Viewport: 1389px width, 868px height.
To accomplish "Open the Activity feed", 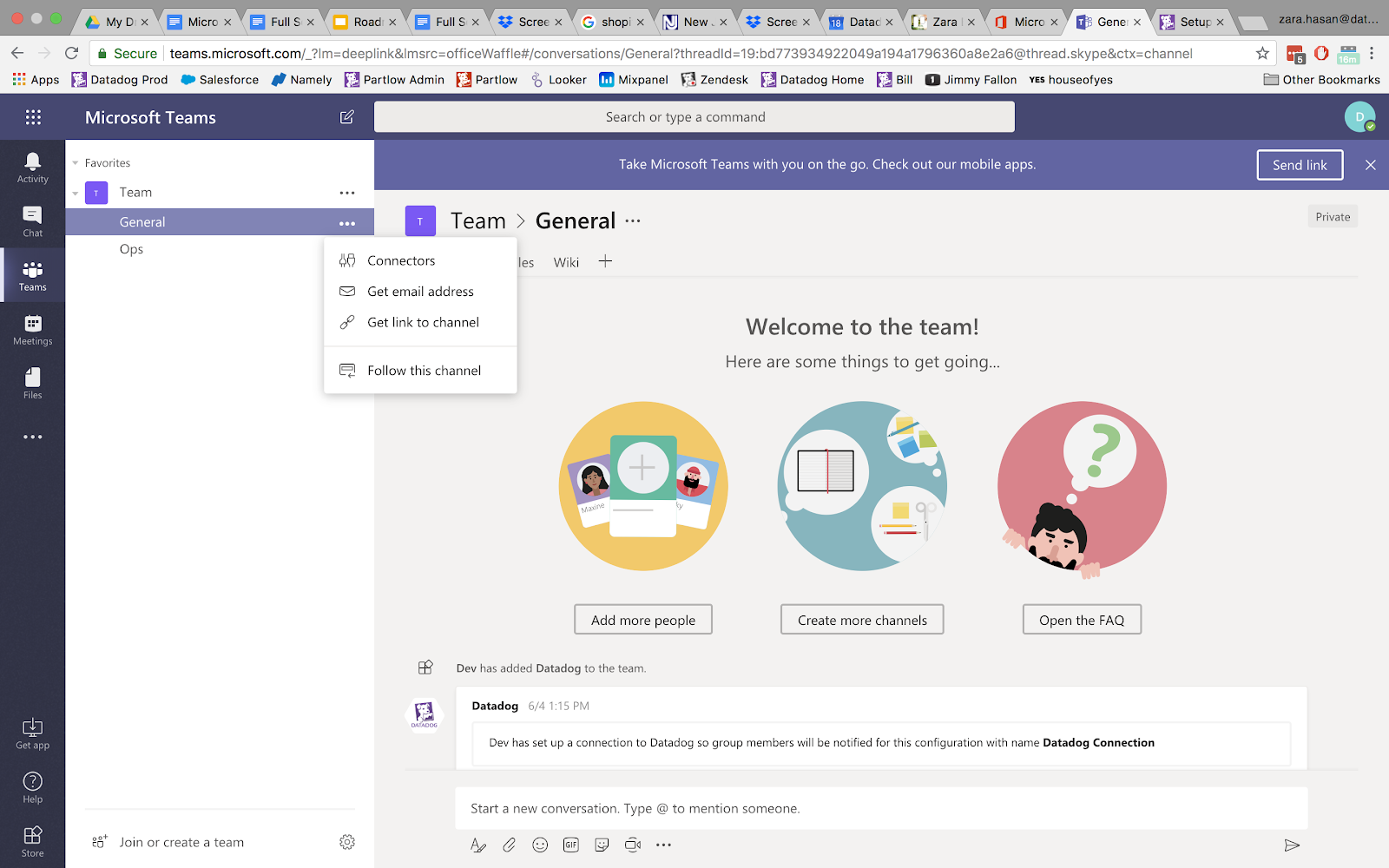I will point(33,168).
